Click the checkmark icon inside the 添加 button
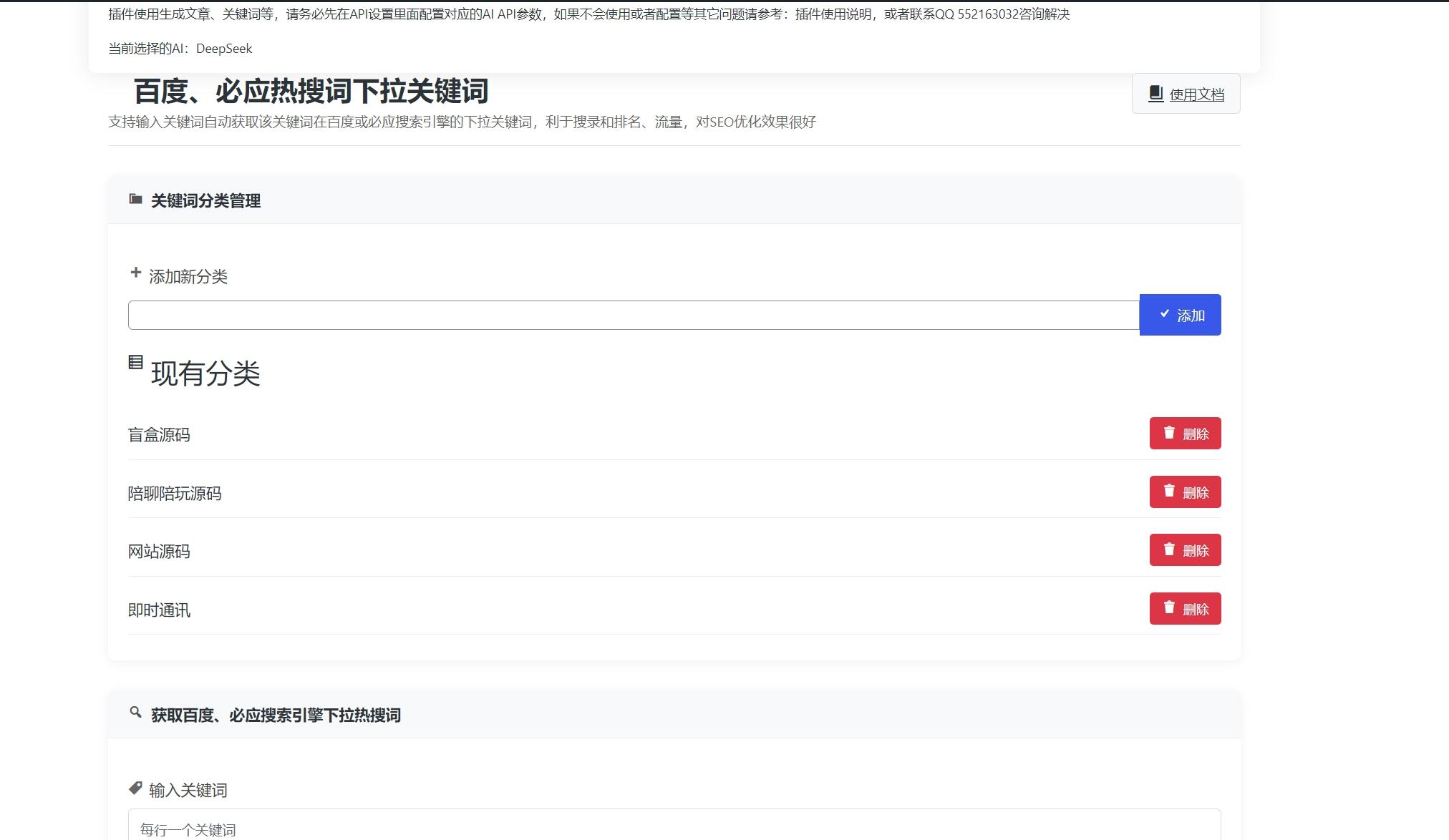The image size is (1449, 840). point(1165,313)
